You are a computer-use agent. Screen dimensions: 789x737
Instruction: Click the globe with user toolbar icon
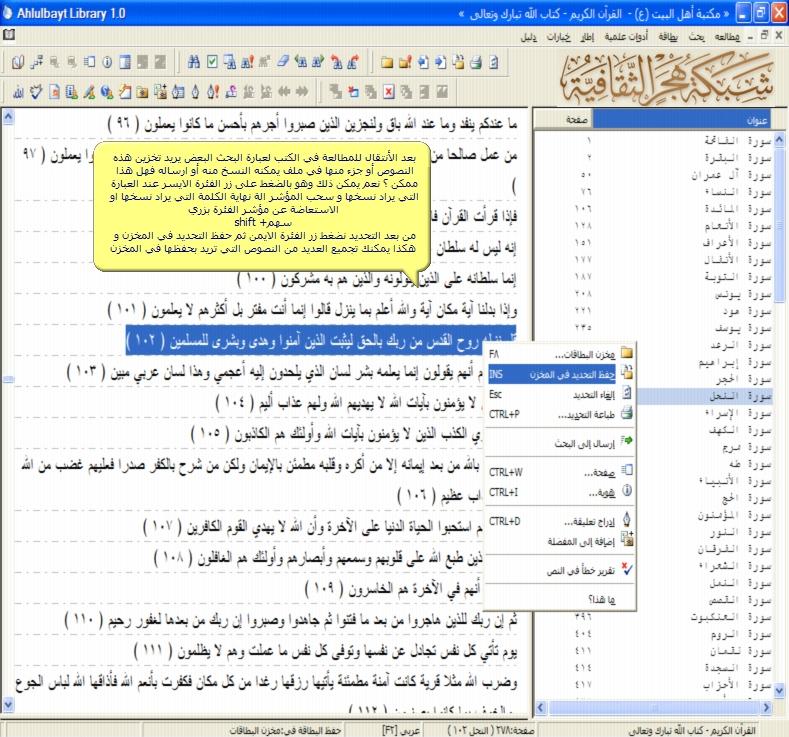[x=107, y=92]
